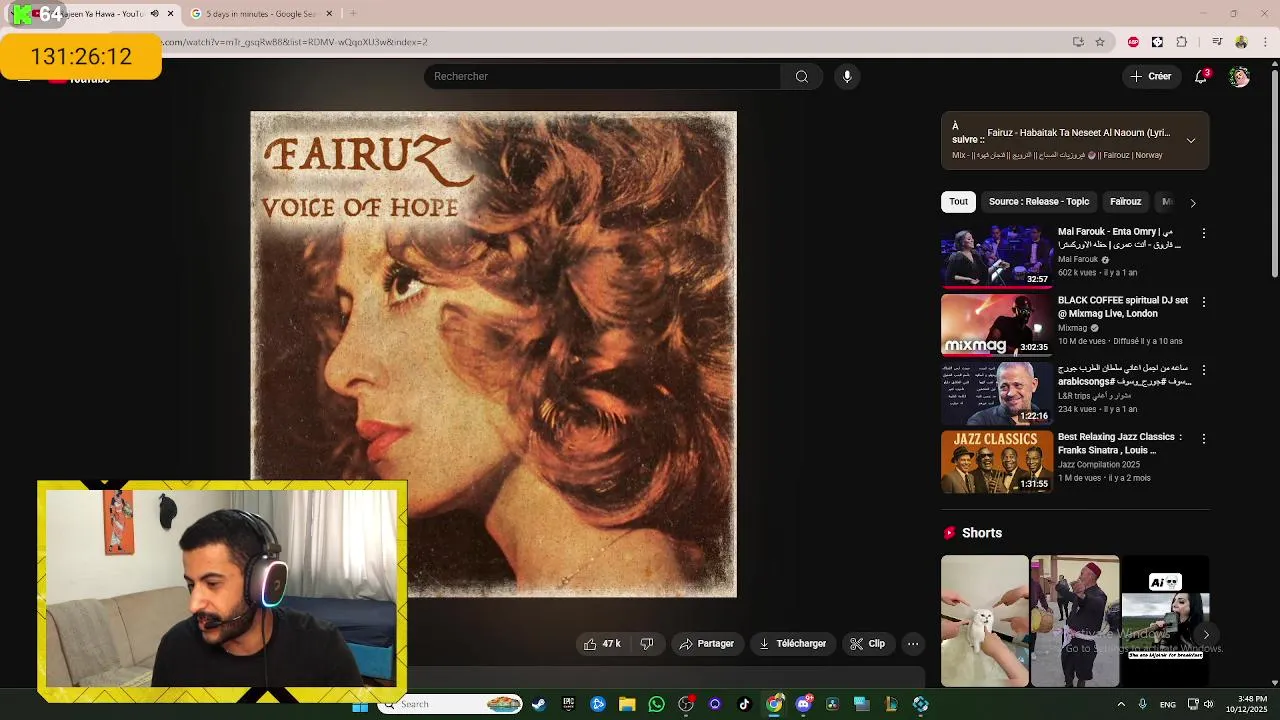Open options menu for BLACK COFFEE video

click(x=1203, y=301)
